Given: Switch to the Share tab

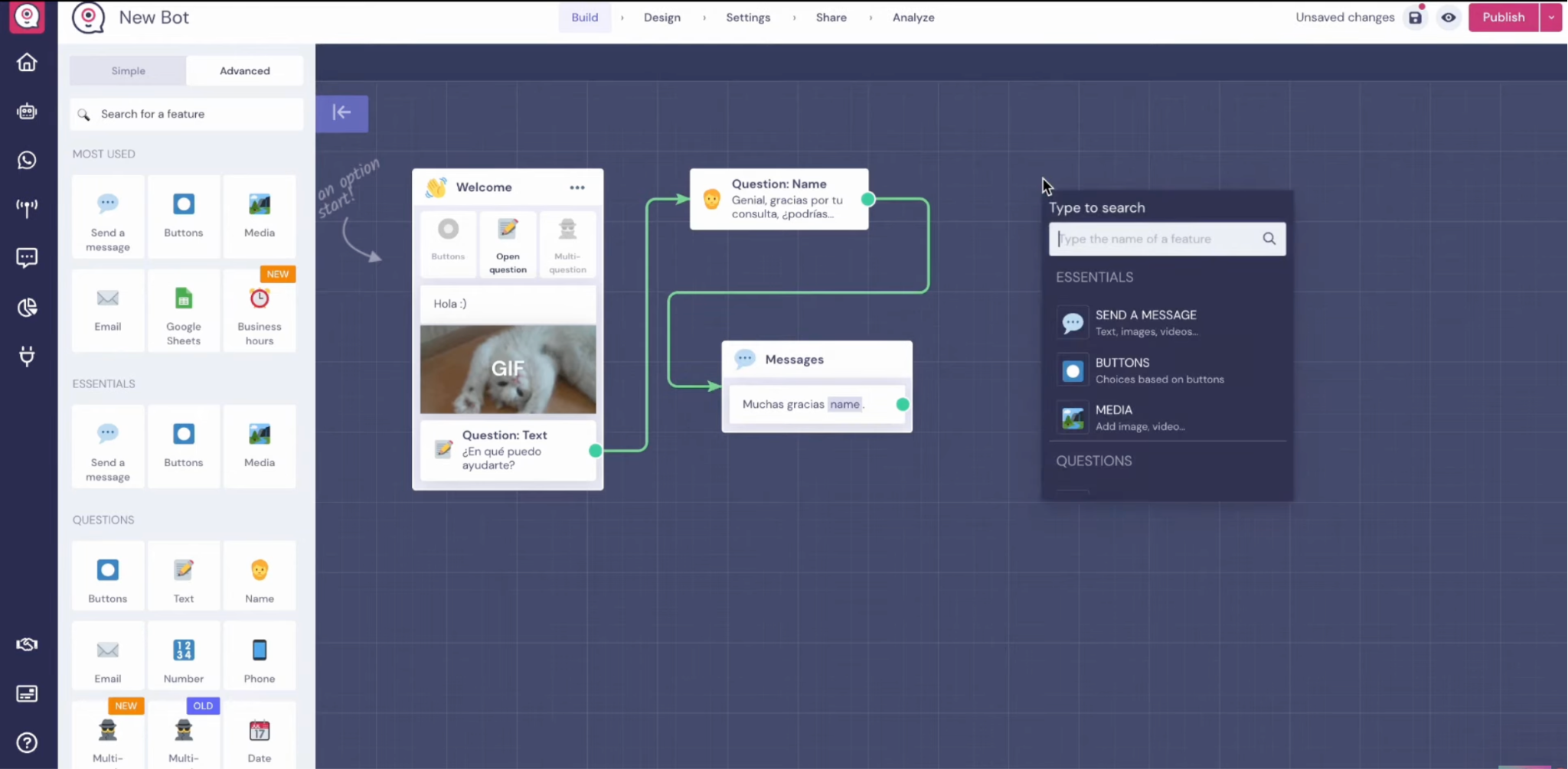Looking at the screenshot, I should pyautogui.click(x=831, y=18).
